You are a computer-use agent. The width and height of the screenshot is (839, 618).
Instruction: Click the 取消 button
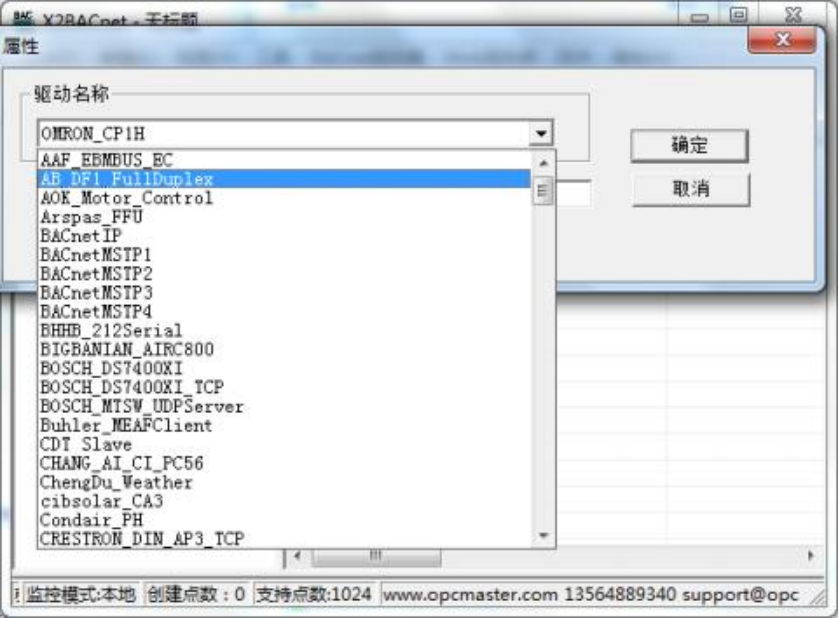click(691, 189)
